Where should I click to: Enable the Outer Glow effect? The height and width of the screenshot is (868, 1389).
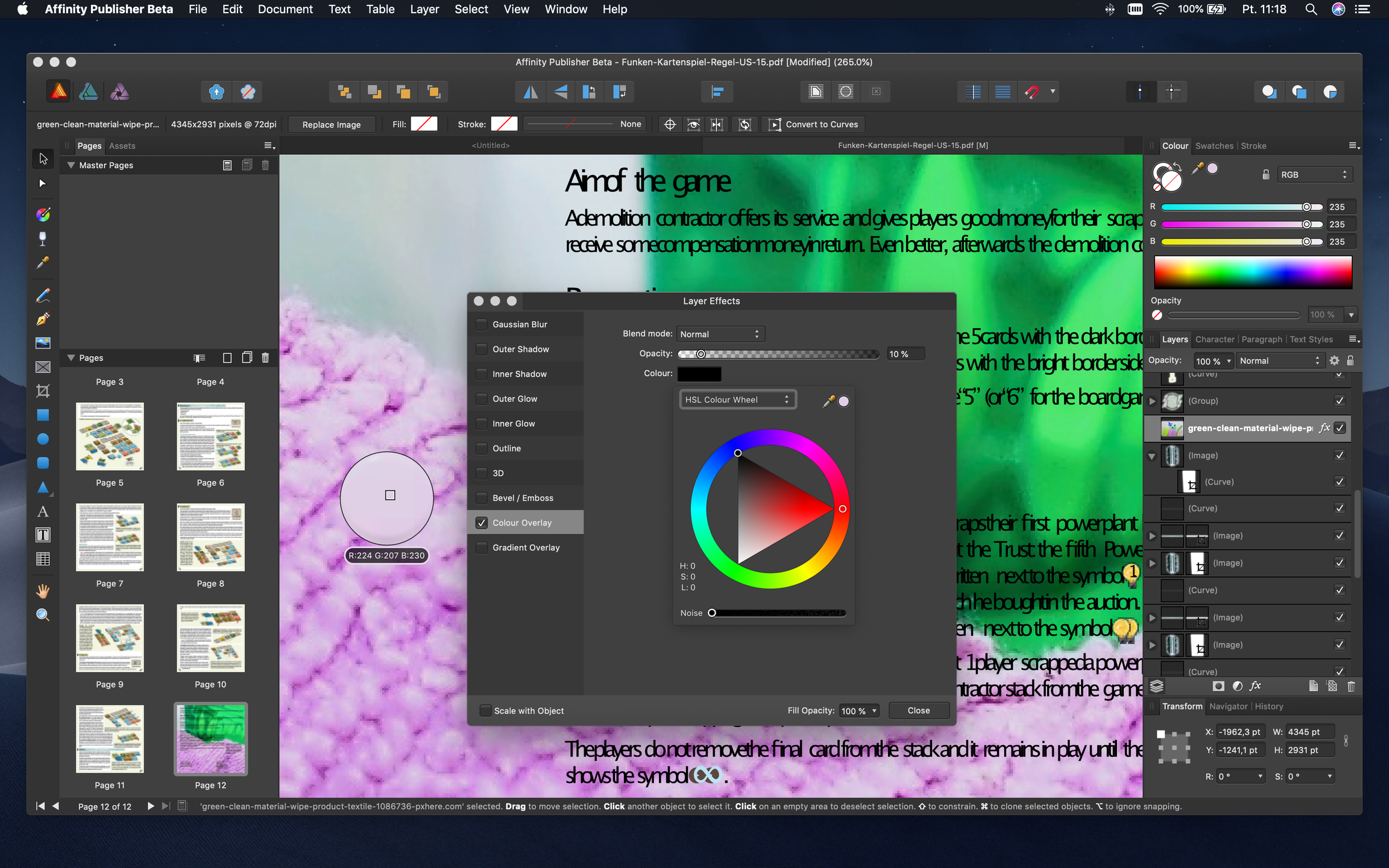[x=481, y=398]
